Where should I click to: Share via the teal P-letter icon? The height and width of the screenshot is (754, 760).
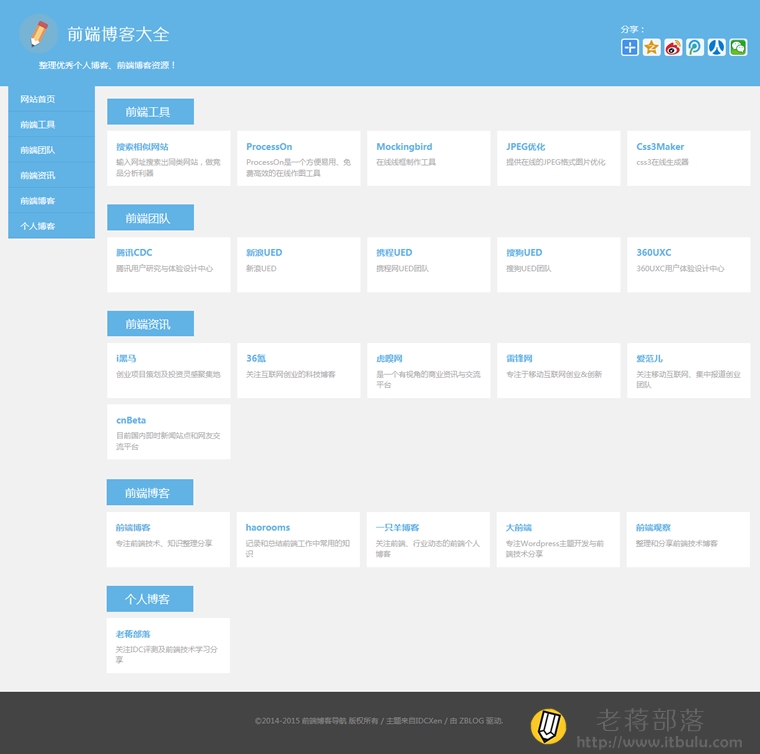695,47
